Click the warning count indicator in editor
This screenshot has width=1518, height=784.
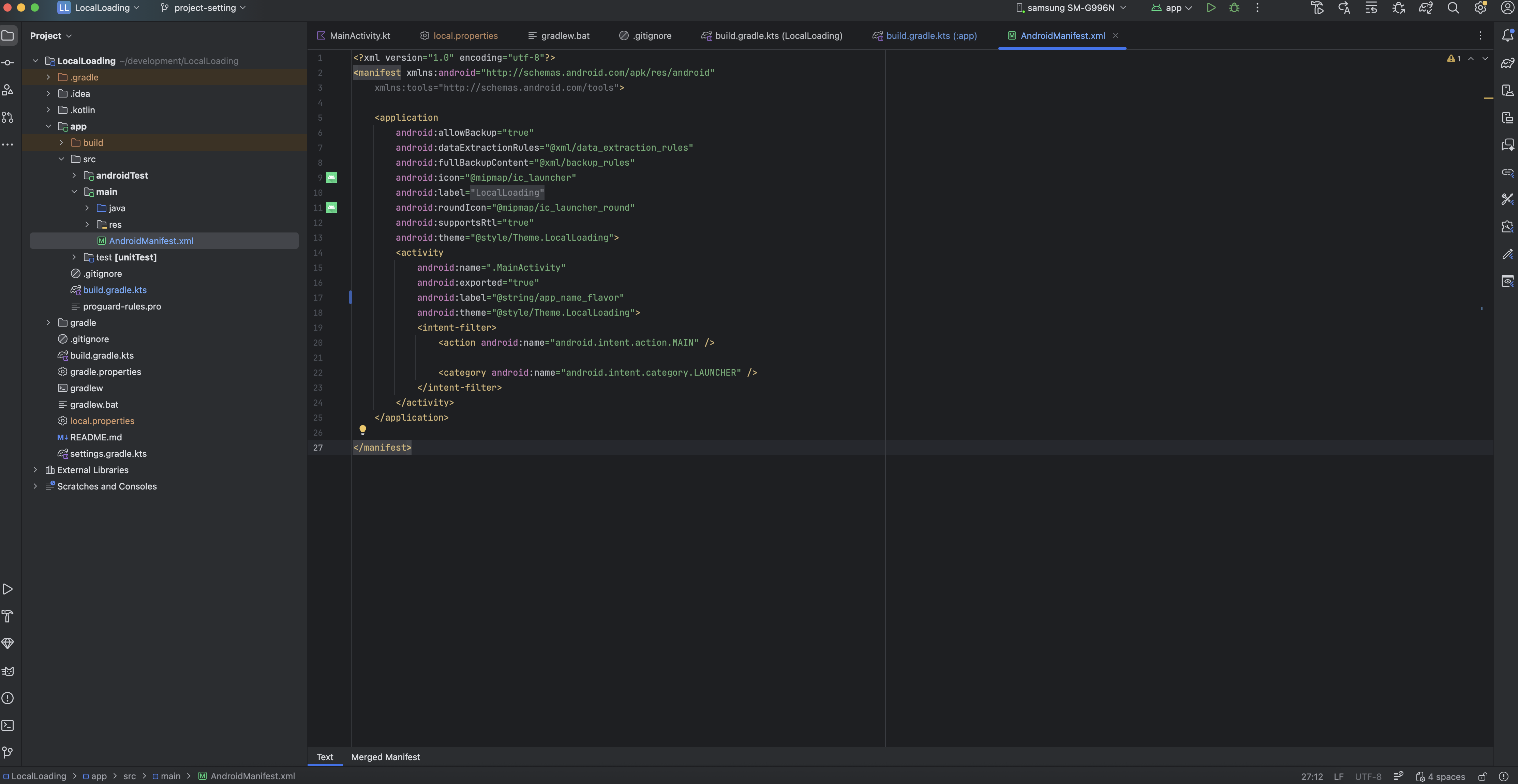(x=1454, y=58)
